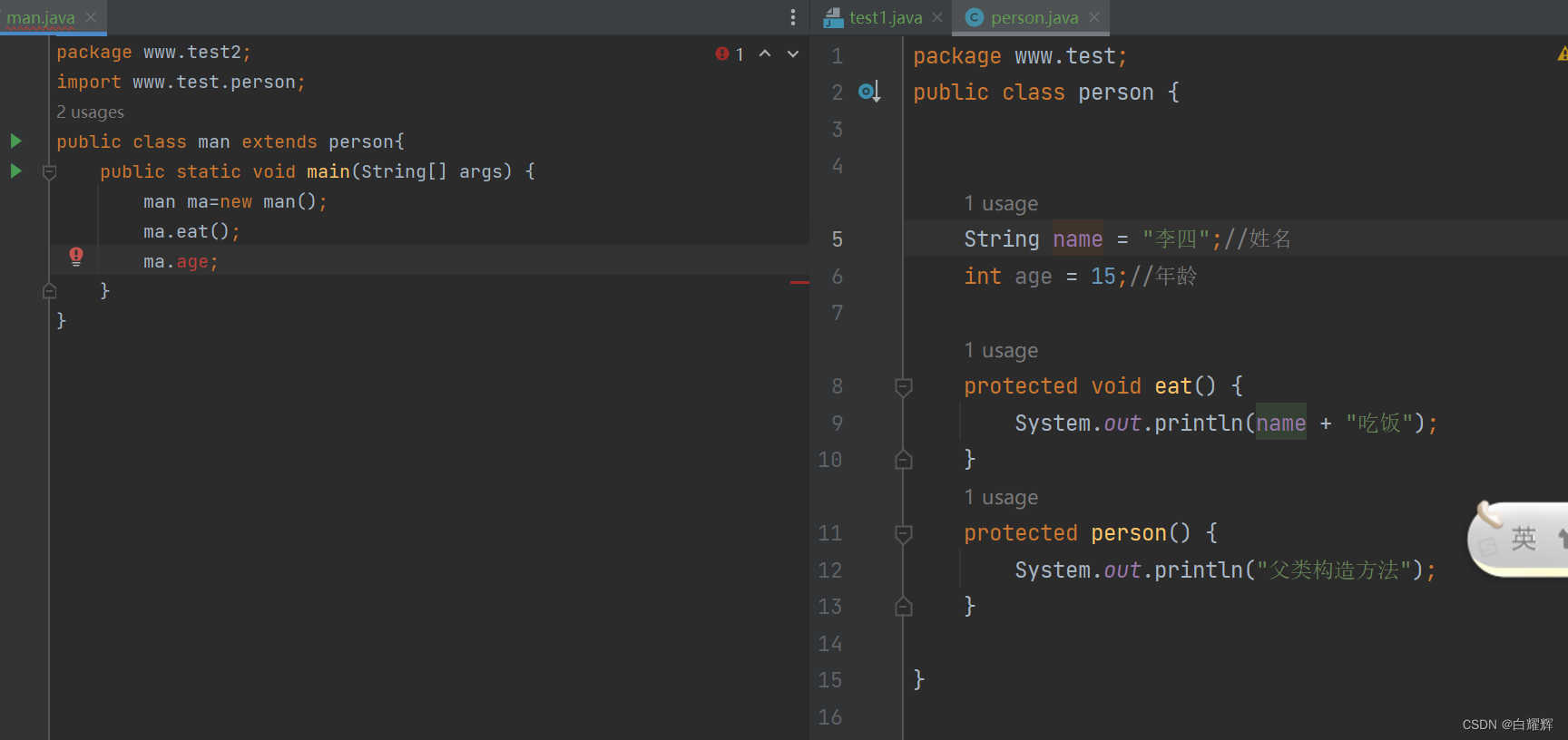Click the 'int age = 15' declaration

point(1040,277)
